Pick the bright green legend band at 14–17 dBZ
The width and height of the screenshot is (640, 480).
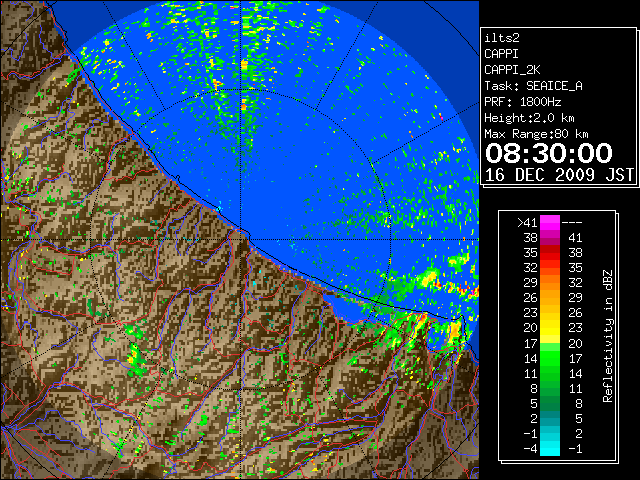point(550,358)
